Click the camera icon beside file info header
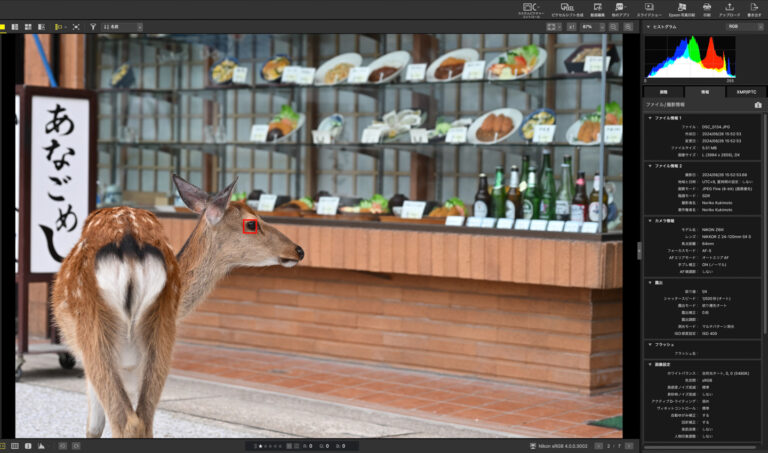The image size is (768, 453). point(757,104)
